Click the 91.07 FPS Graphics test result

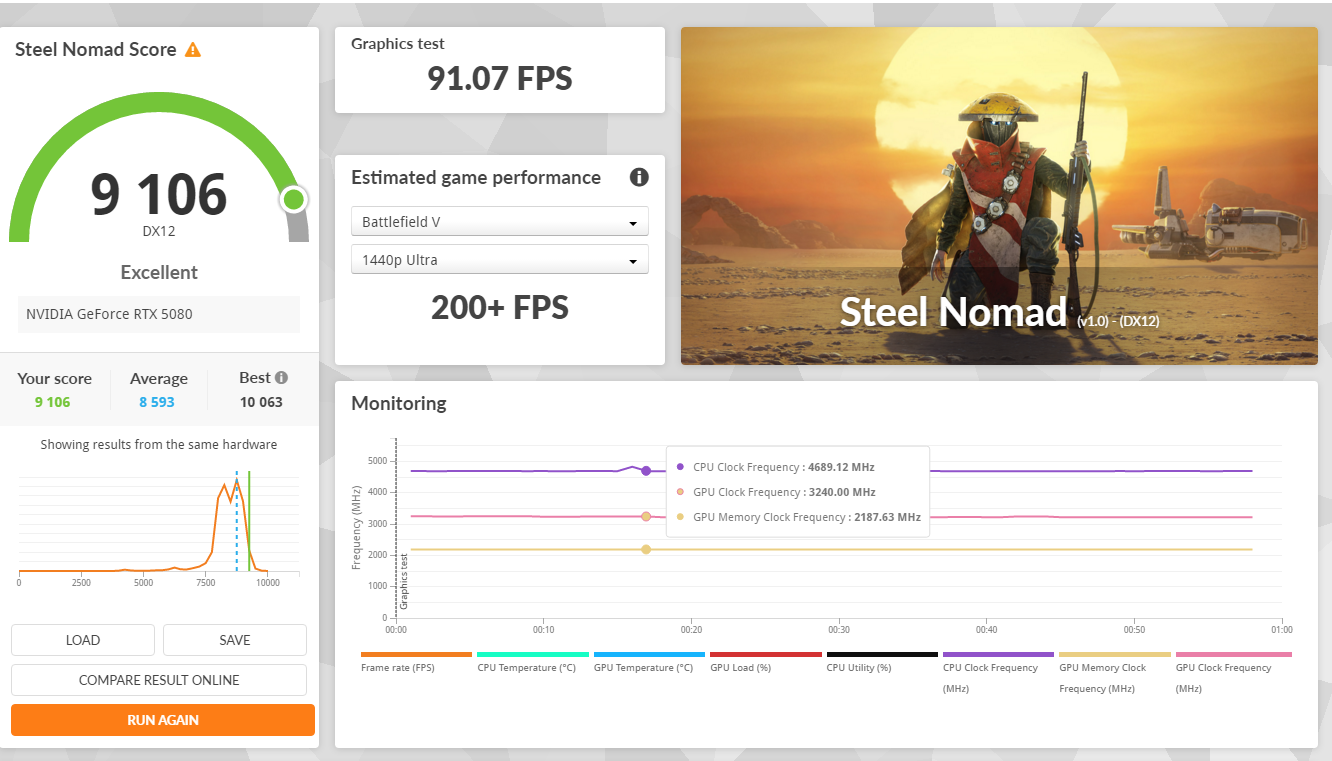500,78
